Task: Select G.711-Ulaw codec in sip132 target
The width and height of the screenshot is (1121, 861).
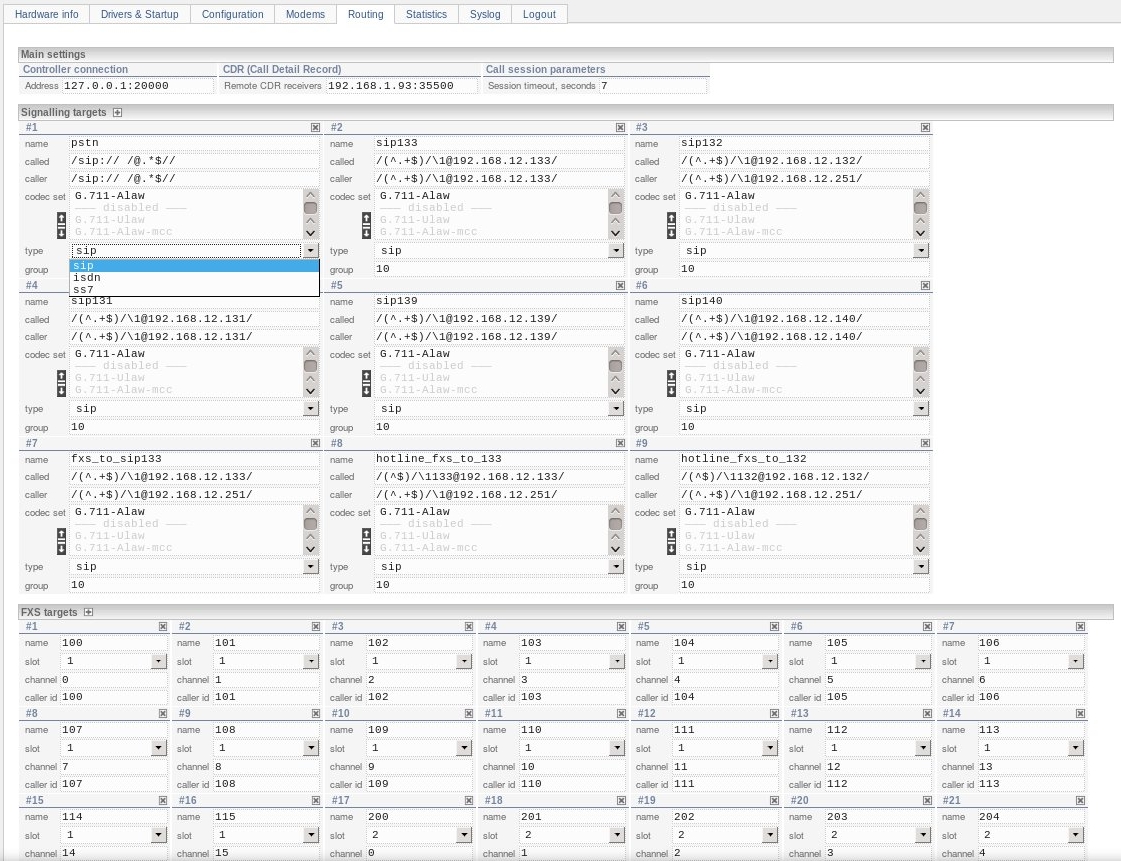Action: pos(796,220)
